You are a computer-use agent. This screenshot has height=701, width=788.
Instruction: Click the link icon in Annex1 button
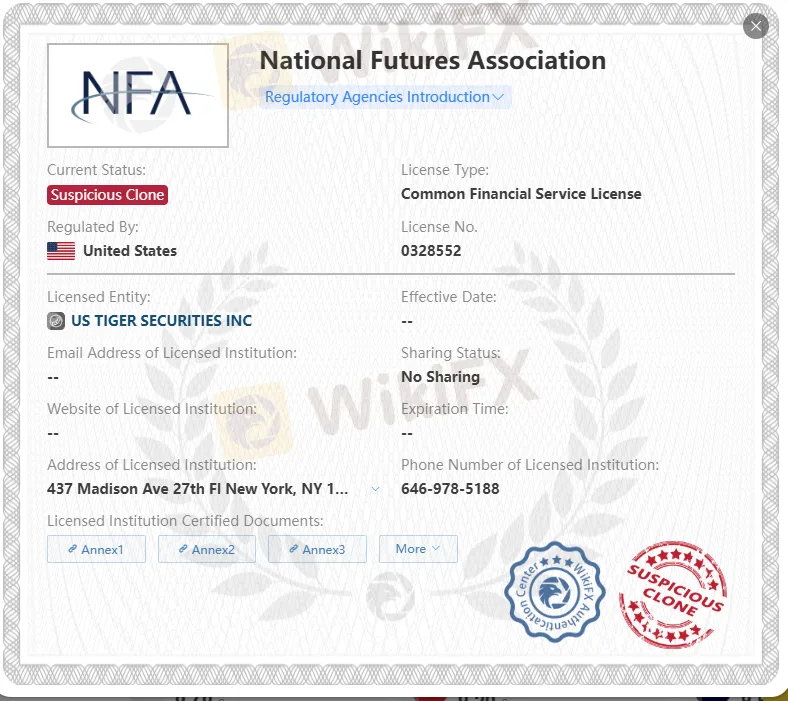[x=72, y=549]
